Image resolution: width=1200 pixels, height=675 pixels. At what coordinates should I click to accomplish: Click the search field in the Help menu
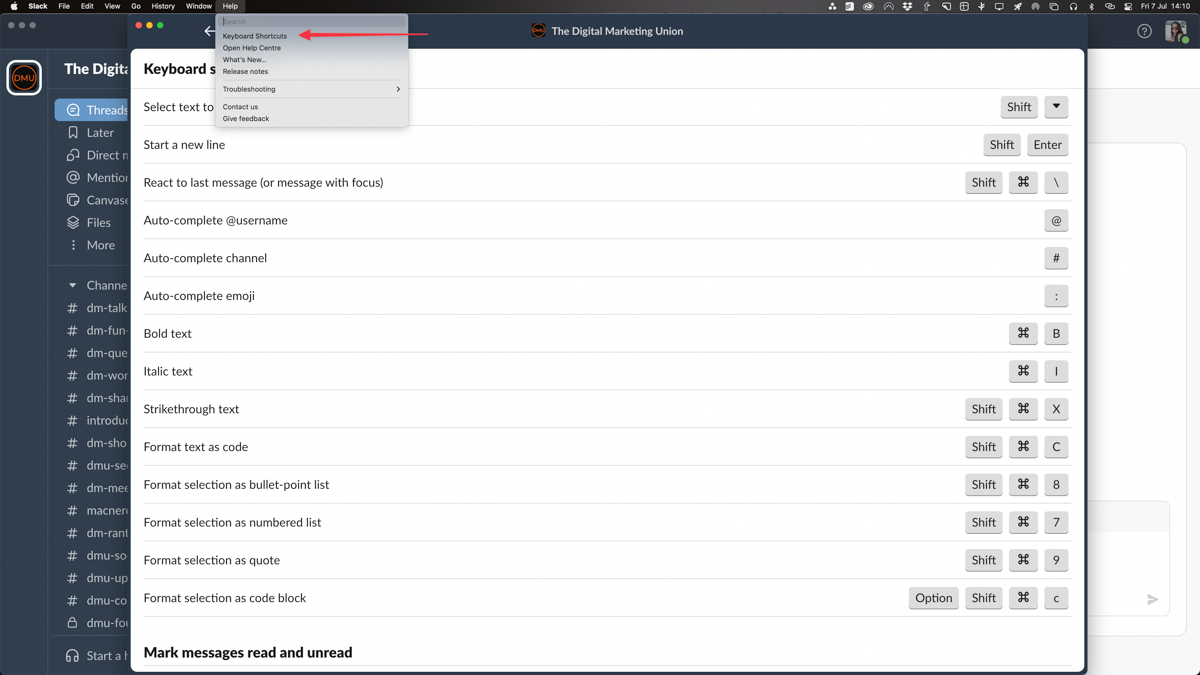(x=310, y=21)
